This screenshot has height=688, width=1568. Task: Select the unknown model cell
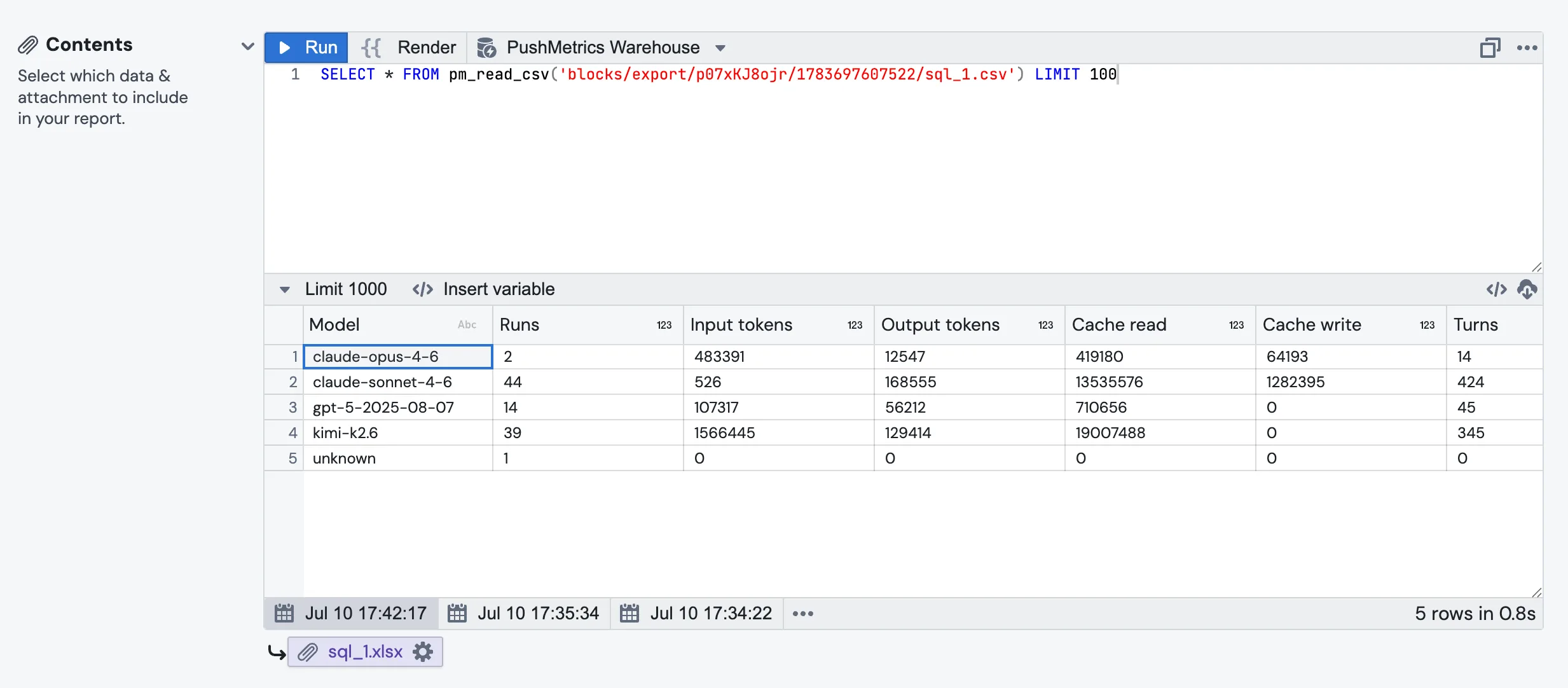click(398, 458)
